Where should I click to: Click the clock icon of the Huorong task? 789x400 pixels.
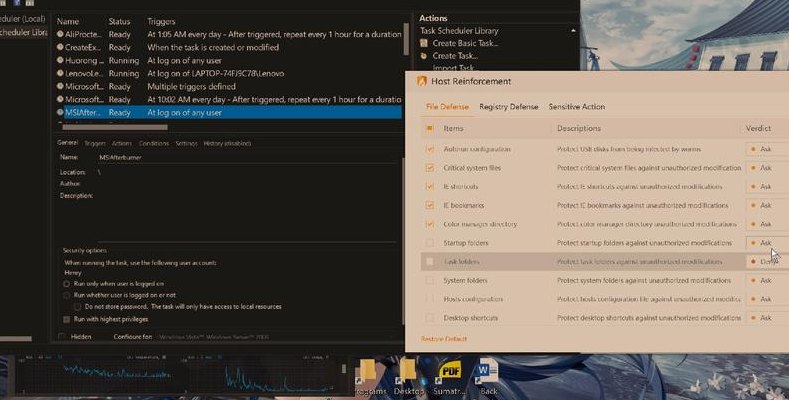[x=60, y=60]
